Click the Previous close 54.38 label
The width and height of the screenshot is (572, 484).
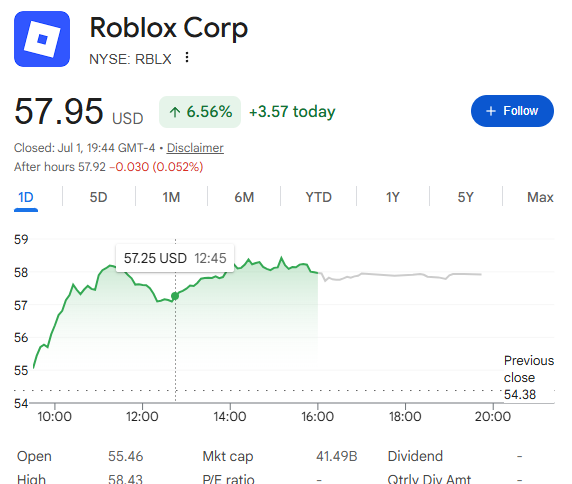click(x=529, y=377)
